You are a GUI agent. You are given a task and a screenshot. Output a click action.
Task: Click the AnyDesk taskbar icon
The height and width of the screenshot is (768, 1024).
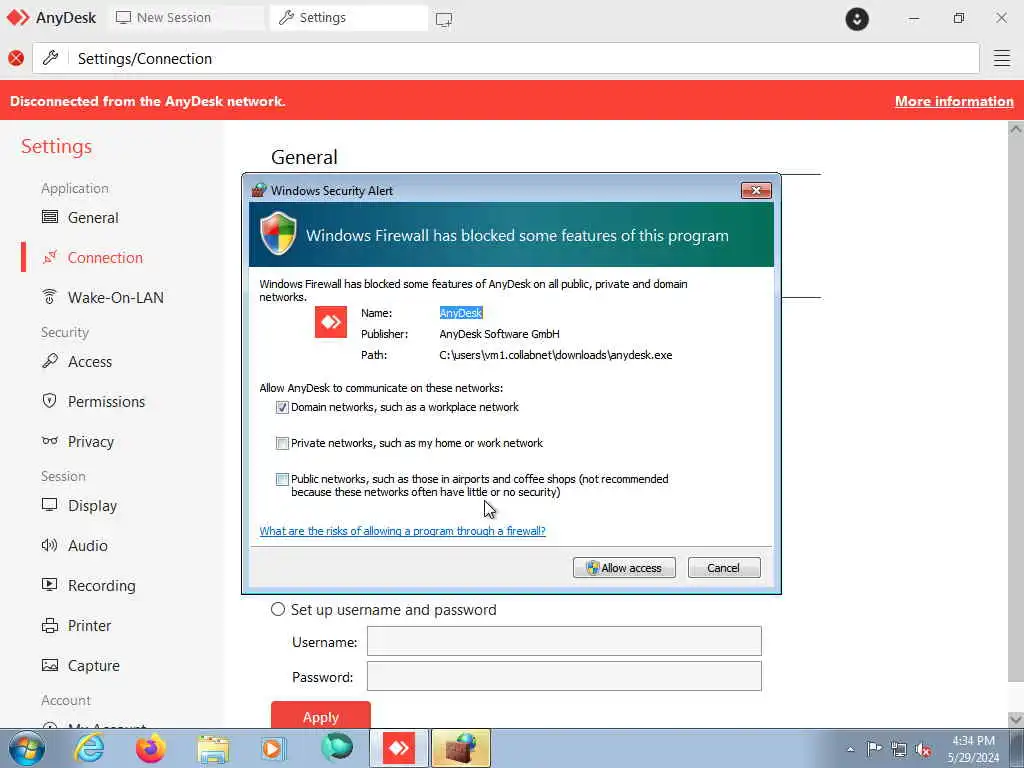pos(399,748)
